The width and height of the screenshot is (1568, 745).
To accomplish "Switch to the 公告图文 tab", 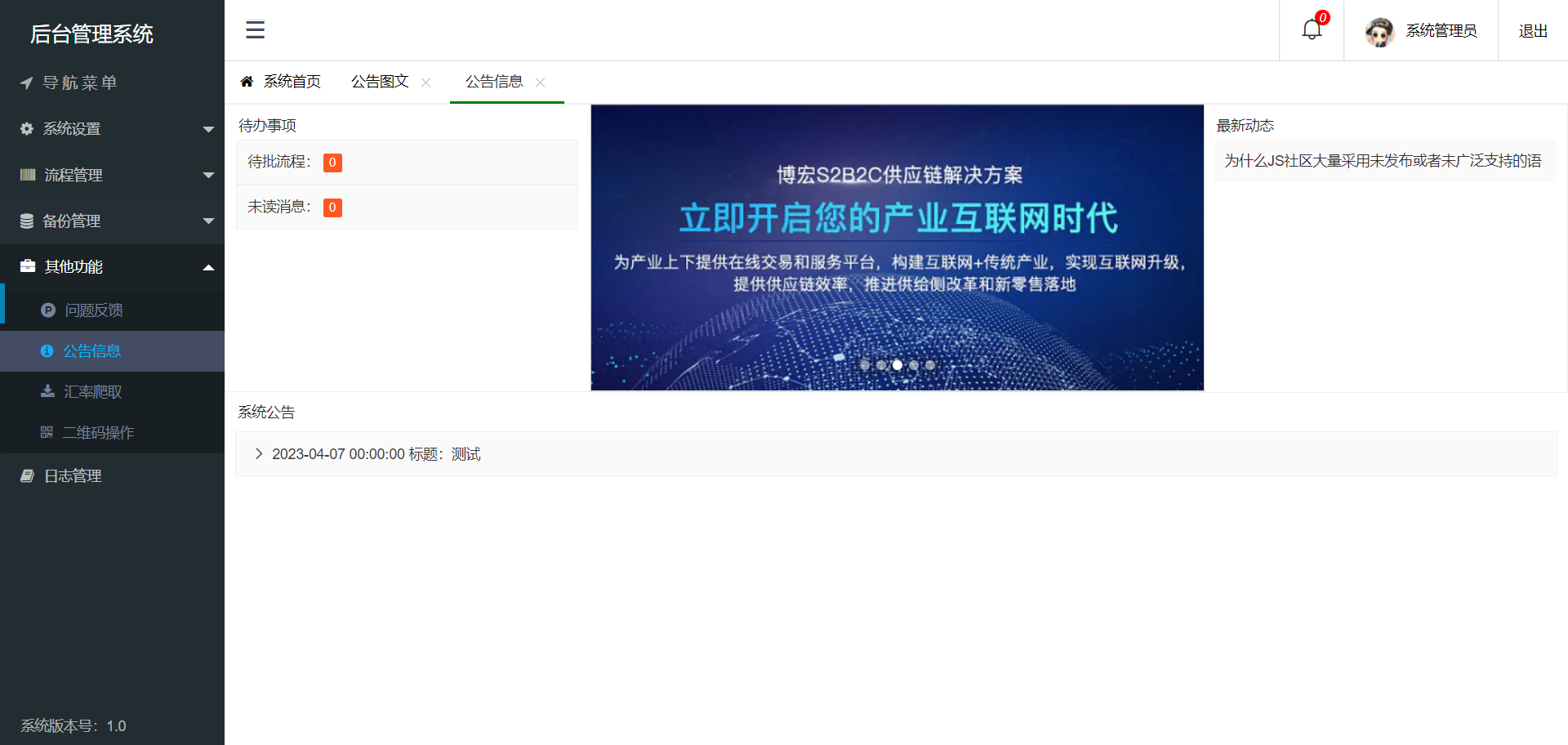I will pos(381,81).
